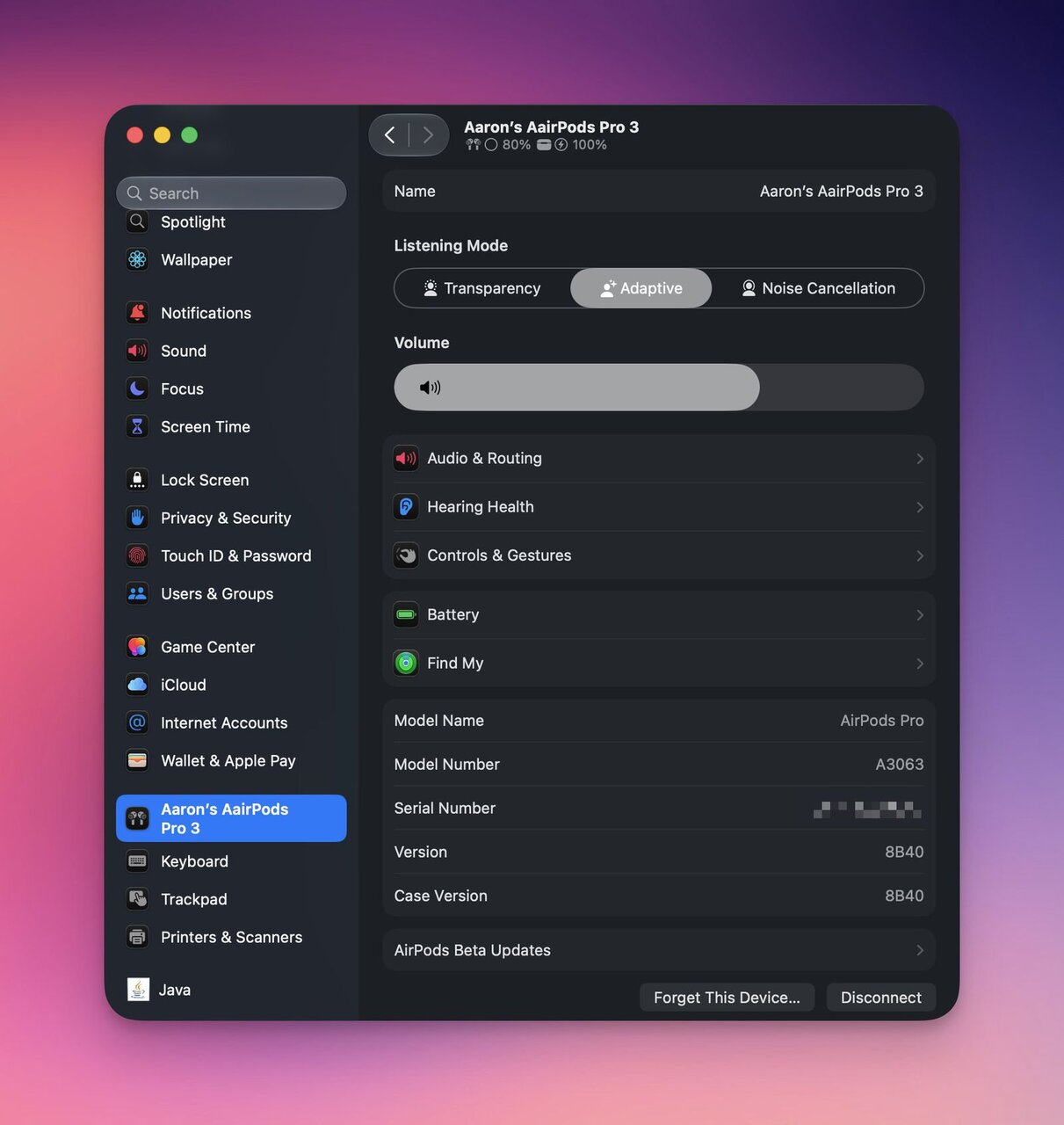The width and height of the screenshot is (1064, 1125).
Task: Open Screen Time settings pane
Action: [x=231, y=426]
